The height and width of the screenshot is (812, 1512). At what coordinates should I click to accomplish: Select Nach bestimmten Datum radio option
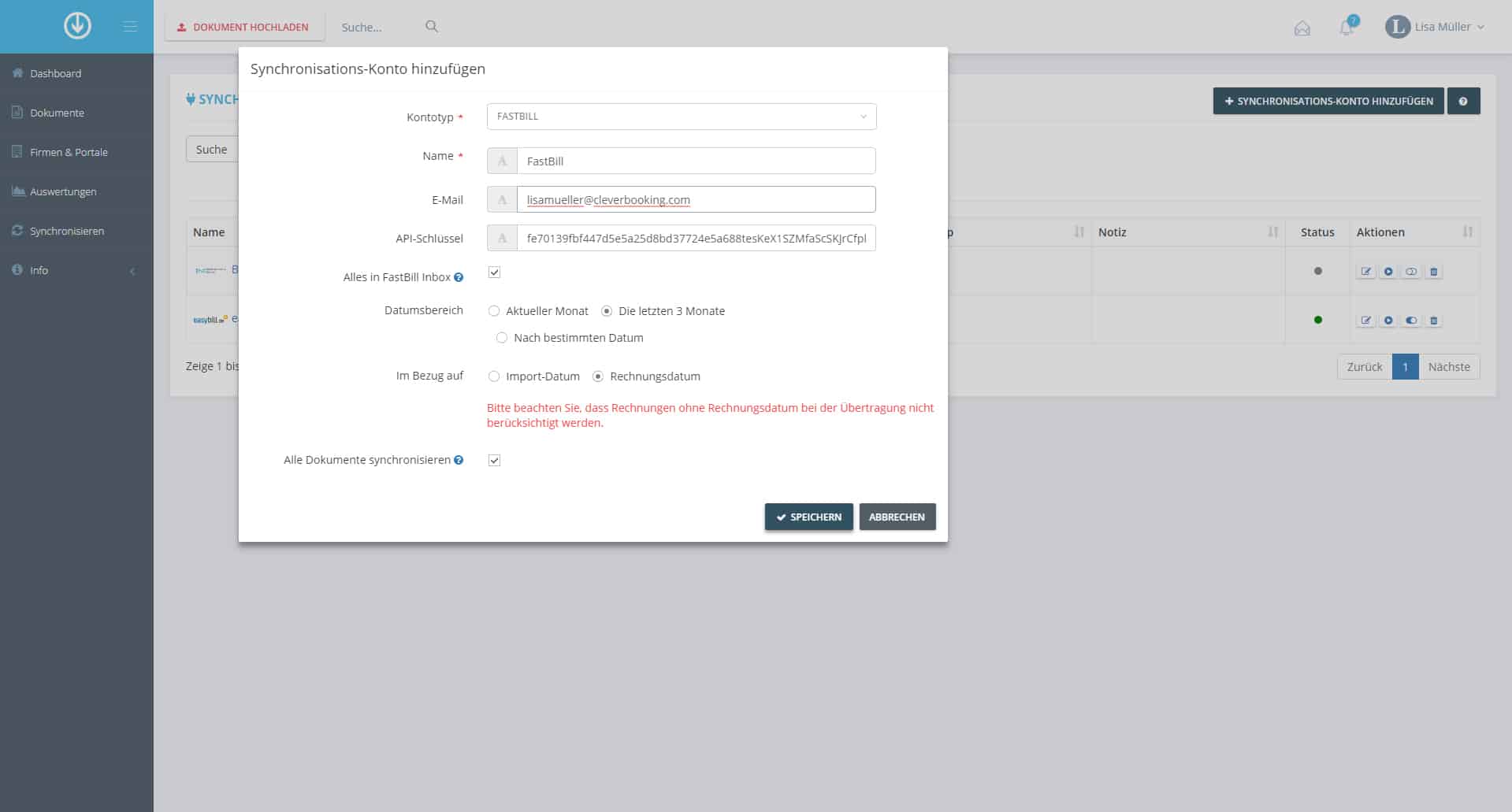pyautogui.click(x=502, y=338)
